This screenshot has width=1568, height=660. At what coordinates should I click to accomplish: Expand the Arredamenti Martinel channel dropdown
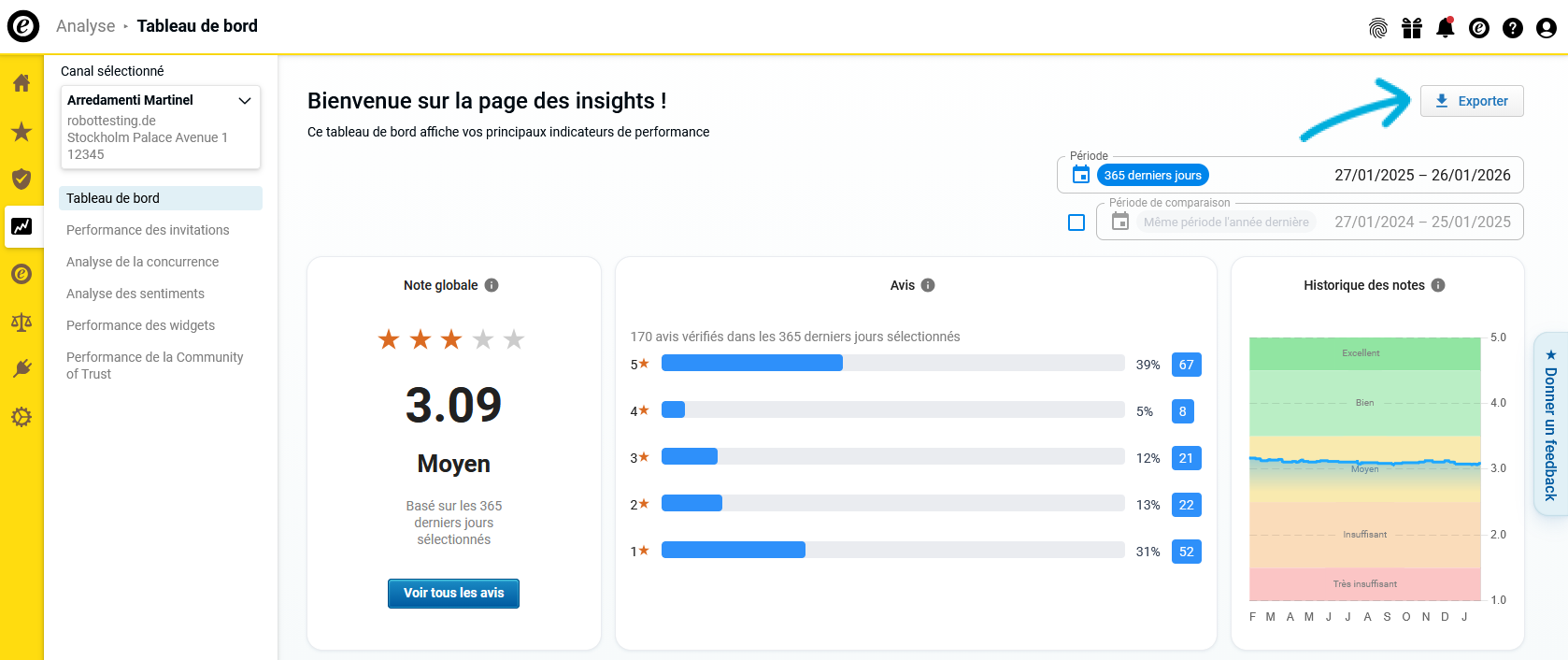(245, 101)
